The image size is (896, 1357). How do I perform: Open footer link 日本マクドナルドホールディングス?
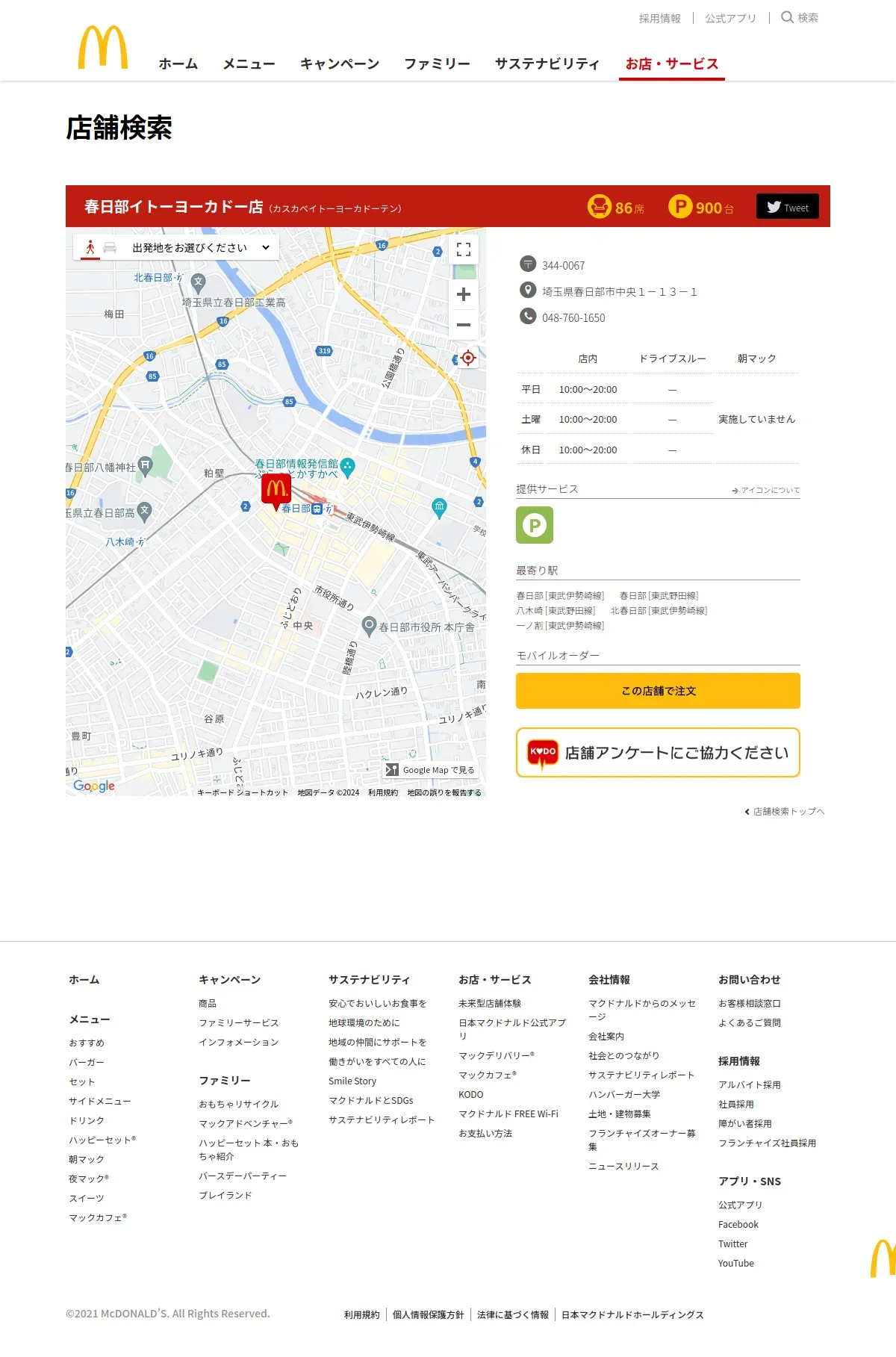[x=632, y=1314]
